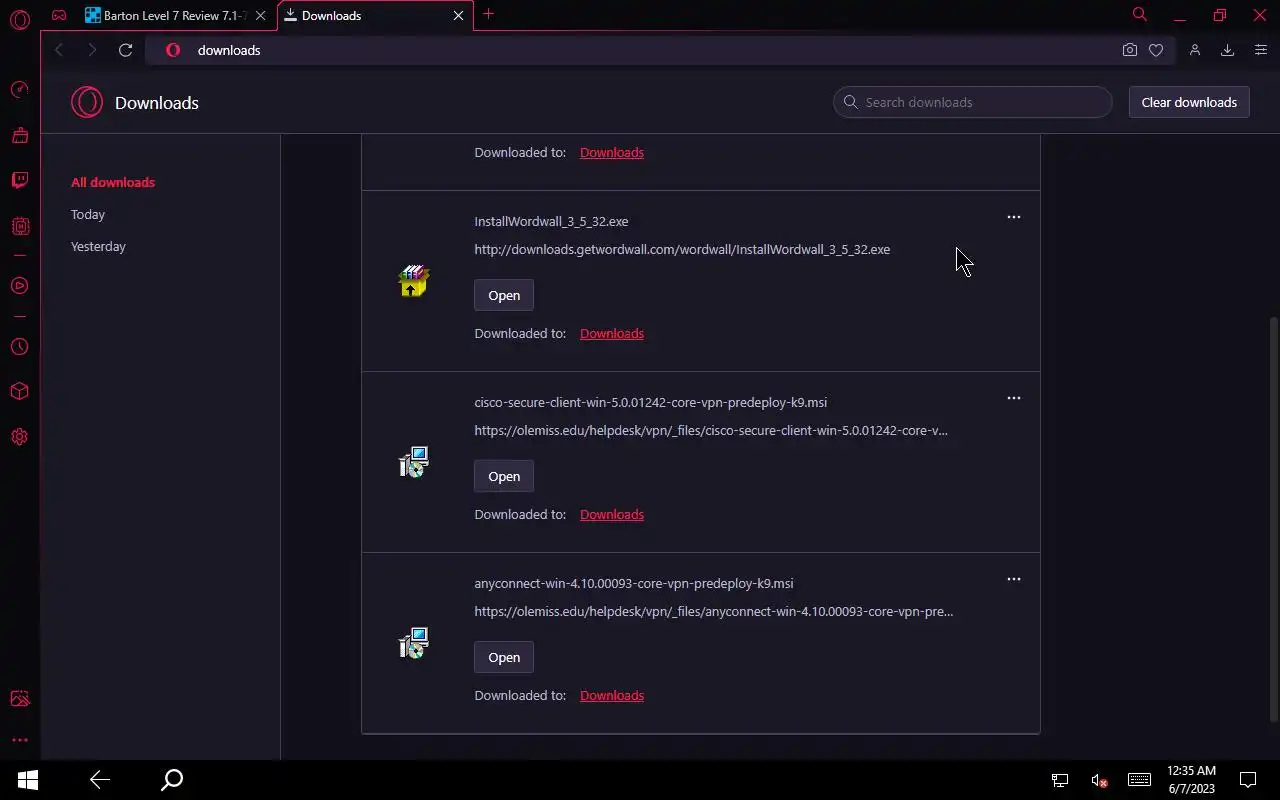Click the browser back arrow
Viewport: 1280px width, 800px height.
pyautogui.click(x=59, y=50)
